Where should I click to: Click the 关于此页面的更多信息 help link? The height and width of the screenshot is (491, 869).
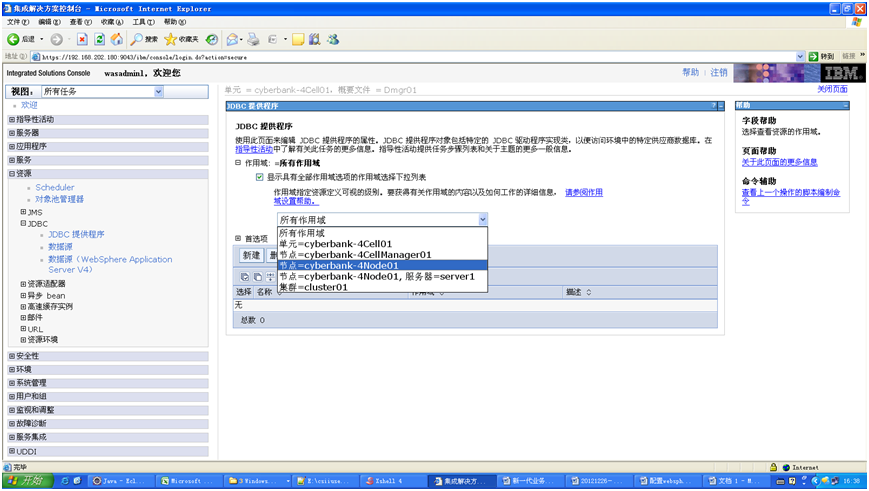[x=780, y=162]
